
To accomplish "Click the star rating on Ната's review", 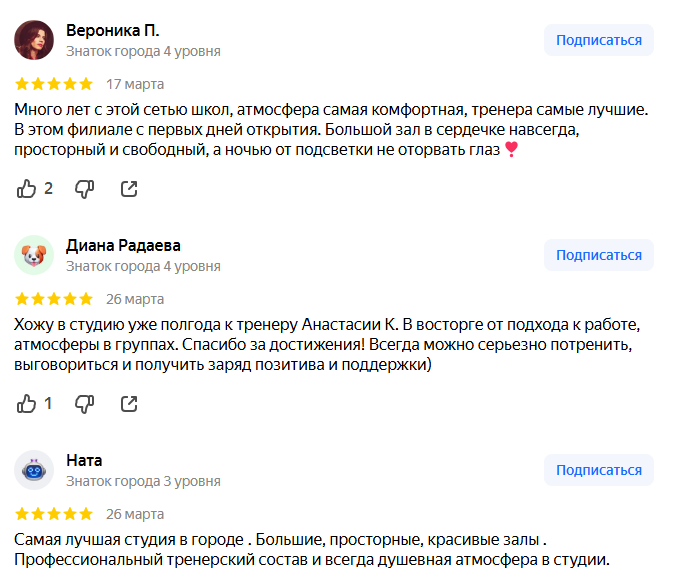I will [54, 513].
